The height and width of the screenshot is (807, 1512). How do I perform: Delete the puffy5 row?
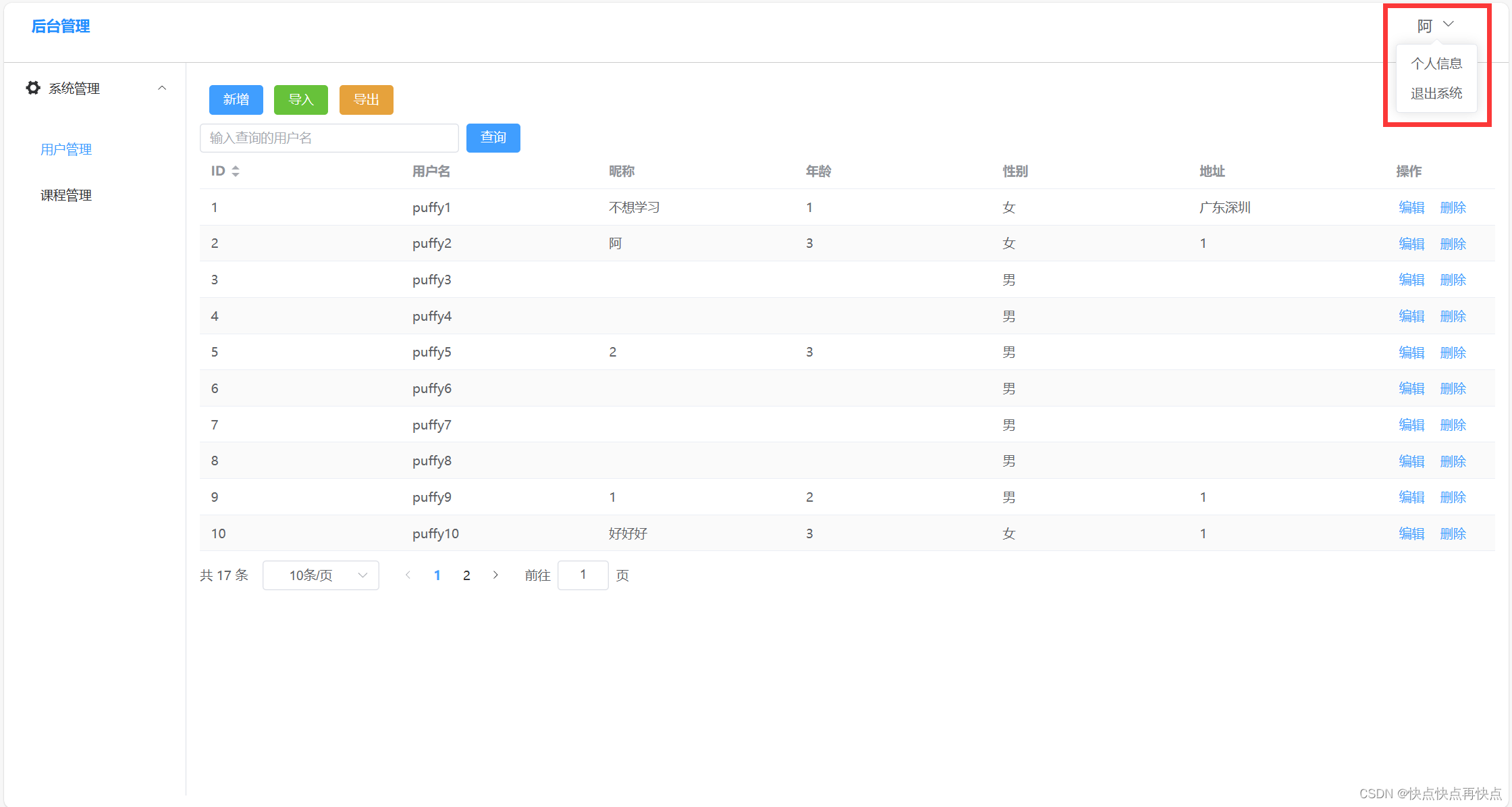pos(1453,353)
